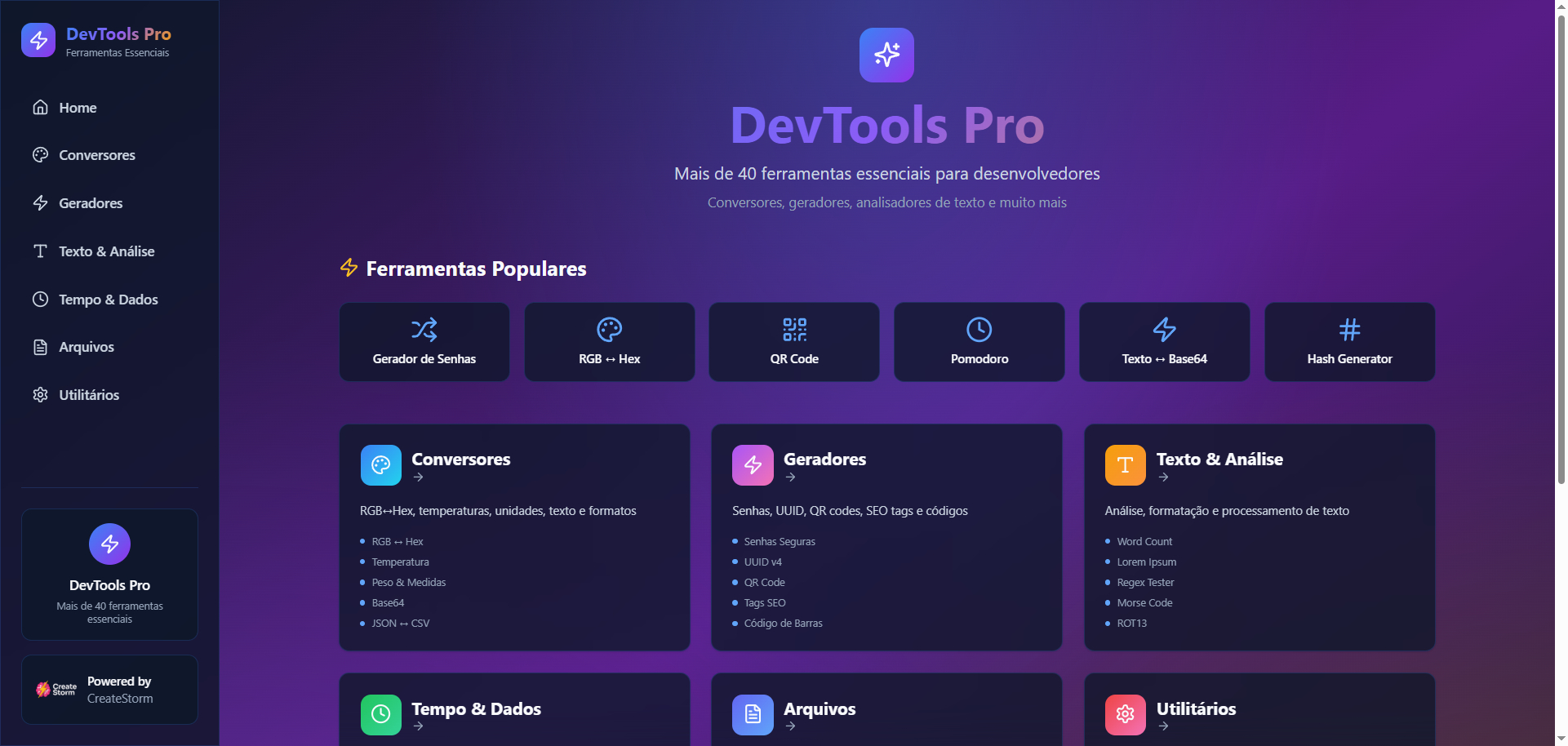Open Texto & Análise from sidebar

tap(109, 251)
